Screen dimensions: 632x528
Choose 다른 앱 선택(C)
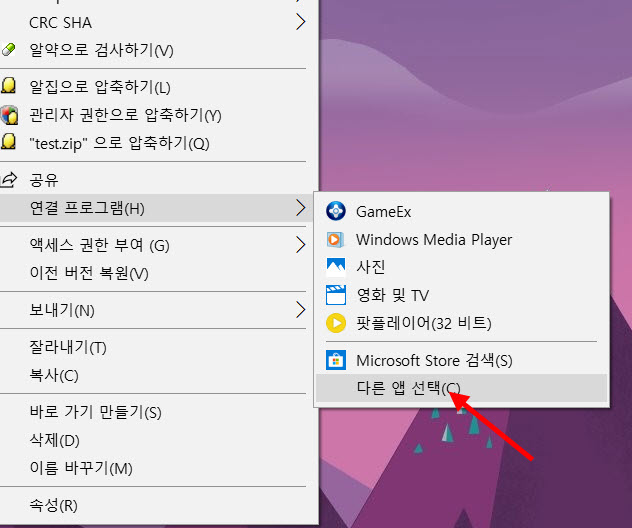462,388
